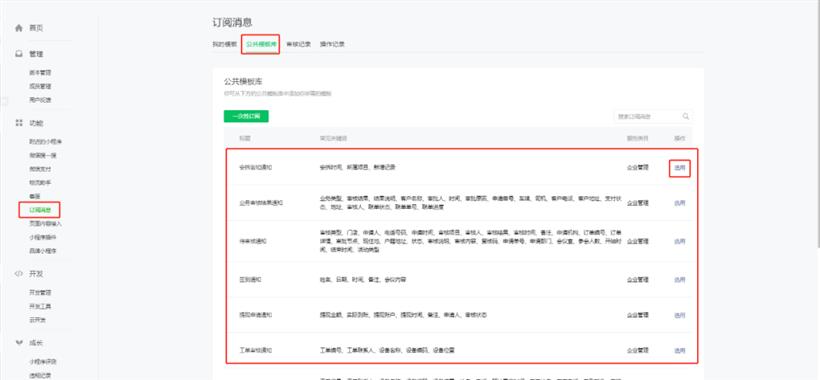Screen dimensions: 820x380
Task: Open 附近的小程序 in sidebar
Action: (46, 142)
